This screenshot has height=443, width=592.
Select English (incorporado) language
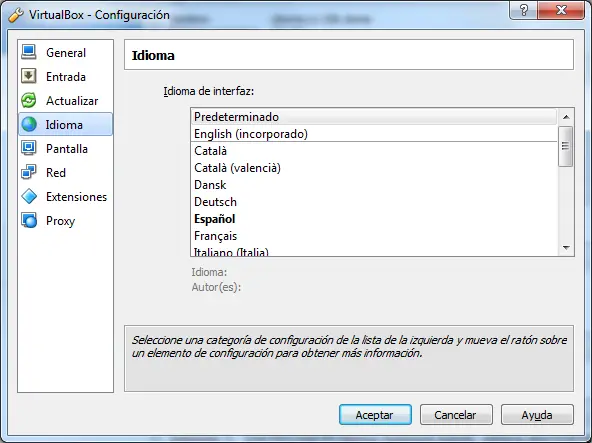[374, 134]
